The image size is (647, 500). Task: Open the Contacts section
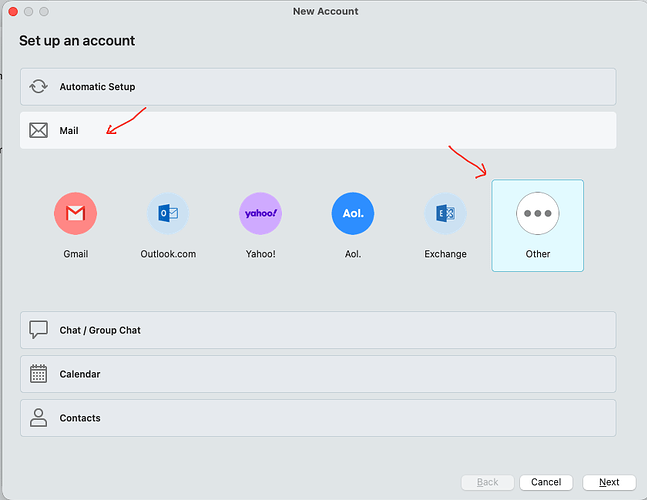point(318,417)
